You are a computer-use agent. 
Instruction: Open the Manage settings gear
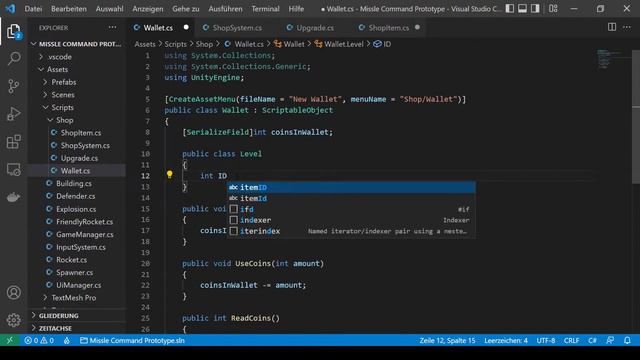(13, 320)
